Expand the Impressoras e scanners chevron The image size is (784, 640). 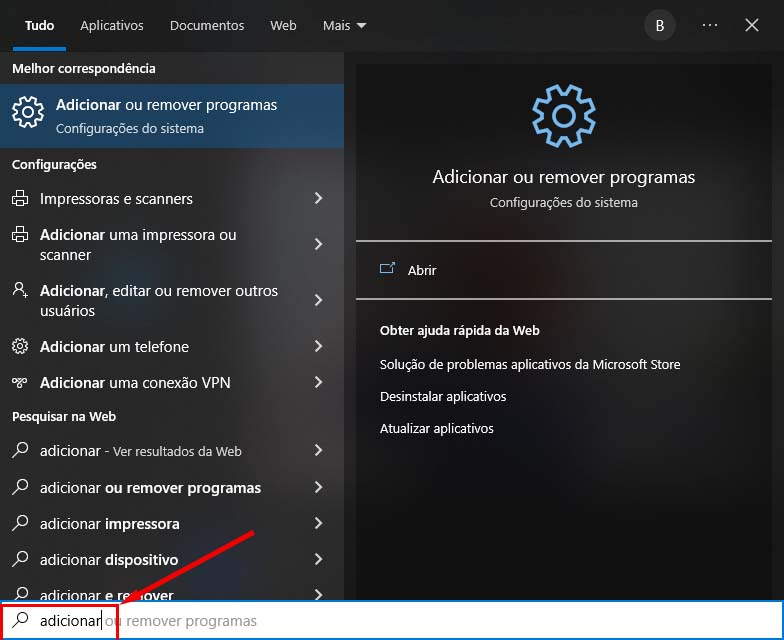pyautogui.click(x=318, y=199)
